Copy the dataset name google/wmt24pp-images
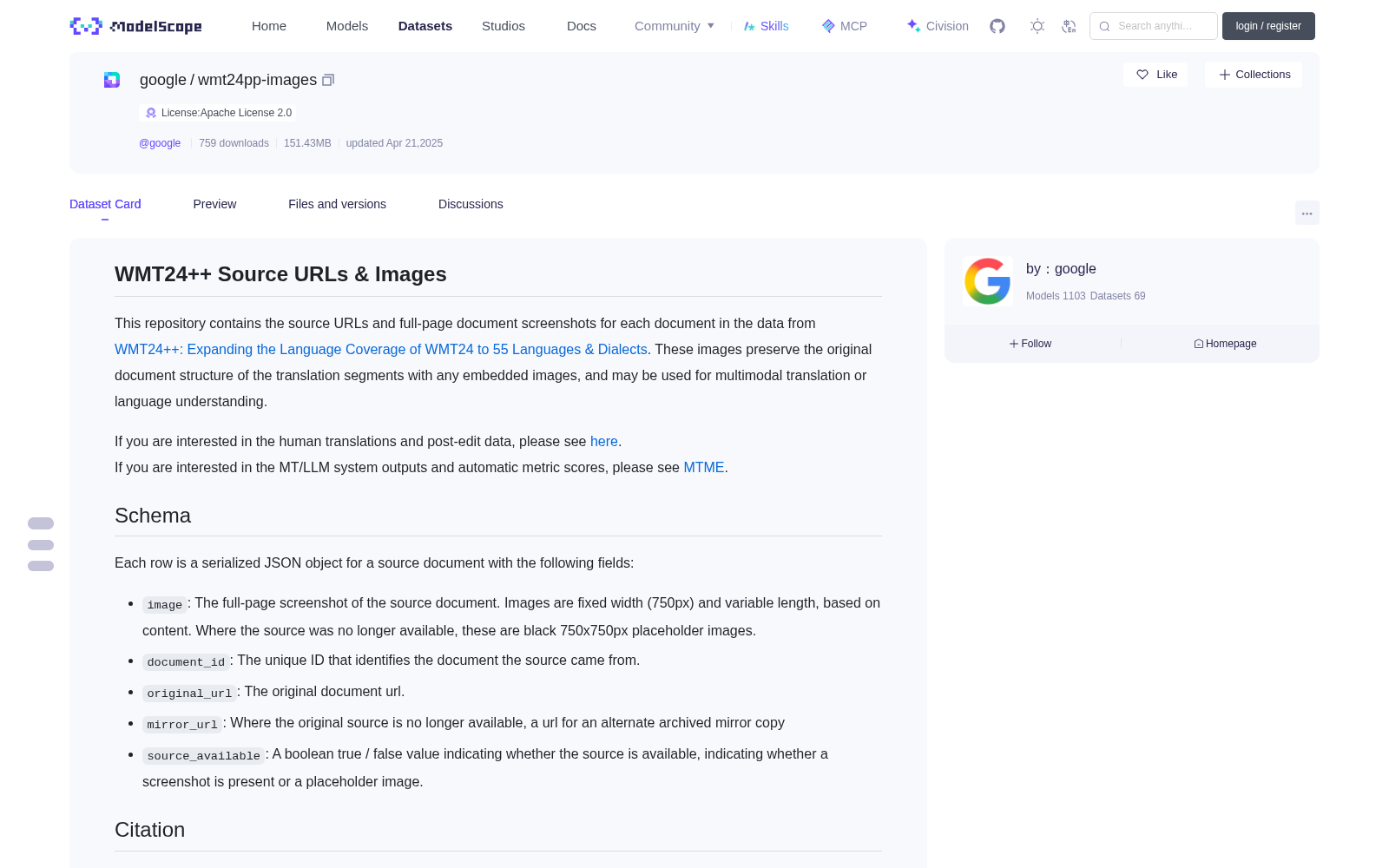1389x868 pixels. click(328, 80)
